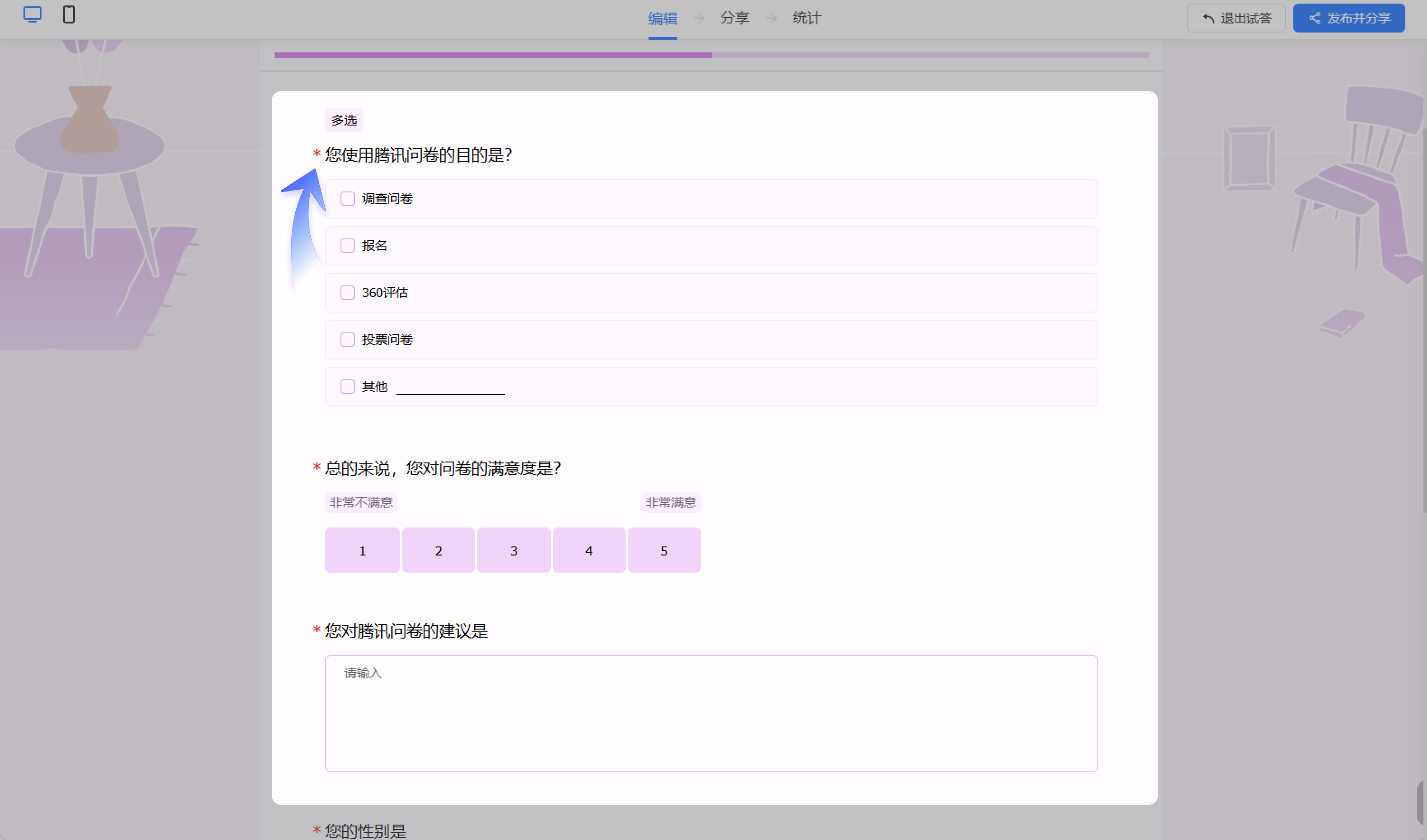Click the 多选 question type tag
Image resolution: width=1427 pixels, height=840 pixels.
coord(344,120)
